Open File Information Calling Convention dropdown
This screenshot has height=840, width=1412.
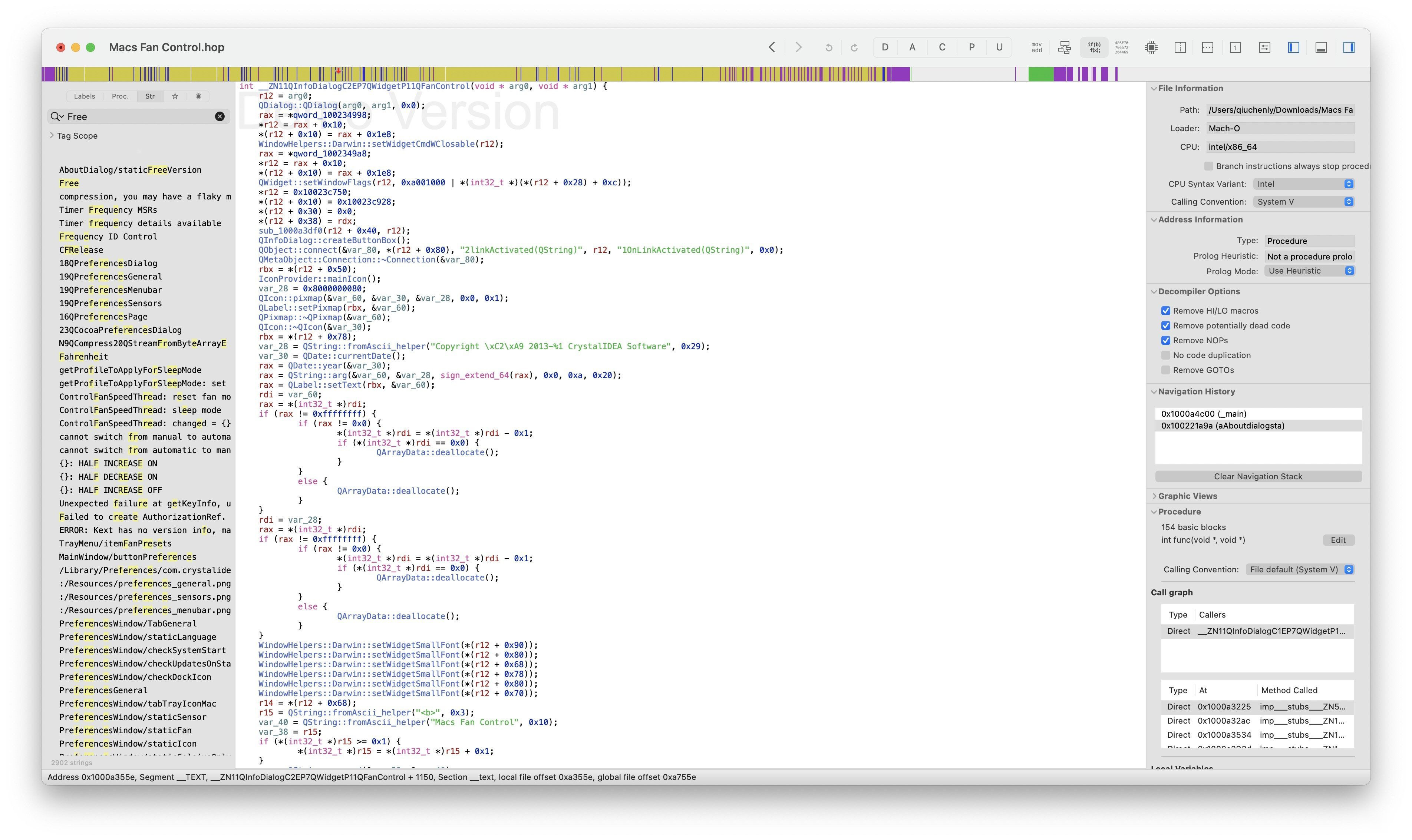[x=1303, y=202]
